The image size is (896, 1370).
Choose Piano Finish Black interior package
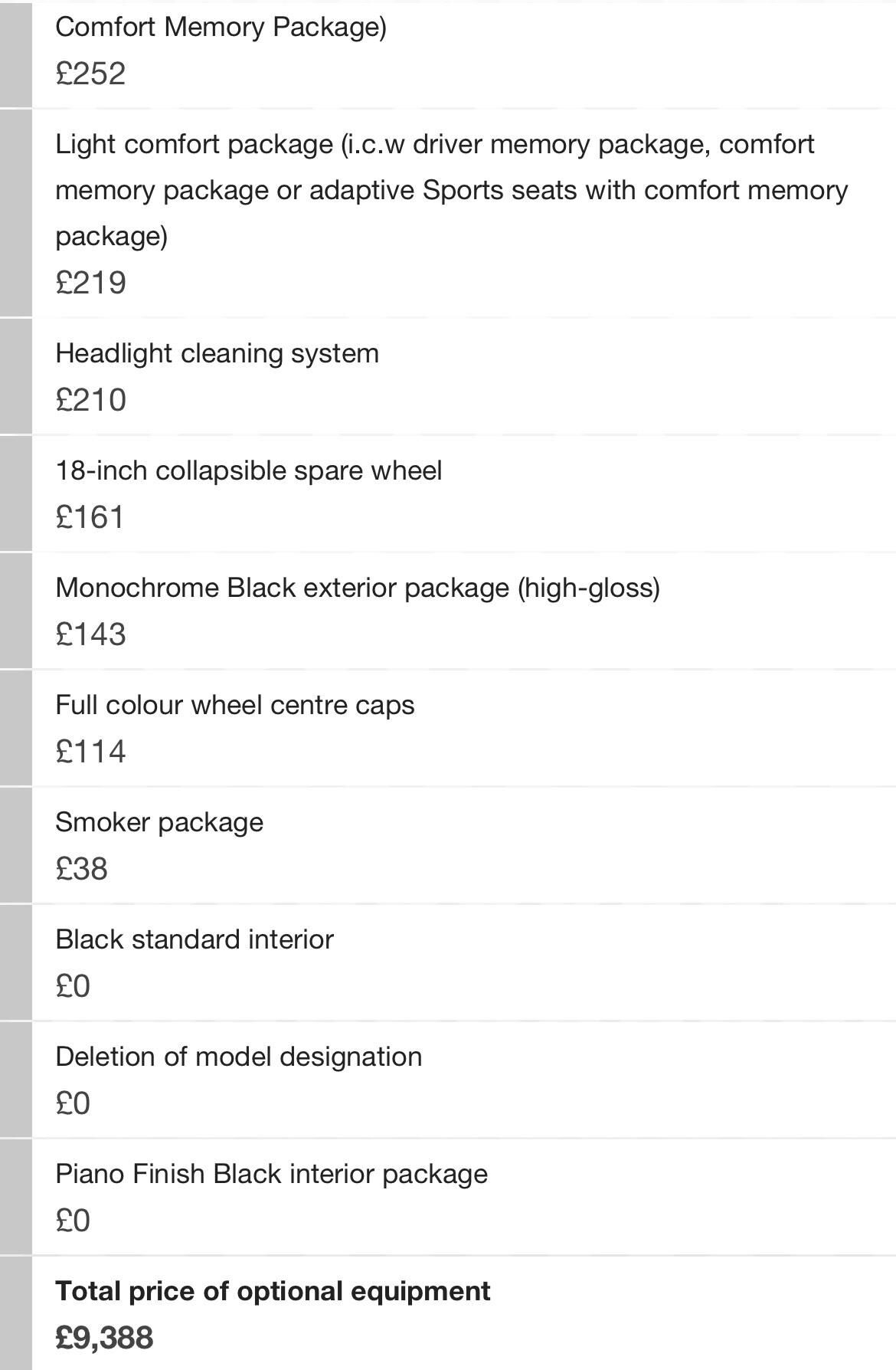pyautogui.click(x=463, y=1197)
